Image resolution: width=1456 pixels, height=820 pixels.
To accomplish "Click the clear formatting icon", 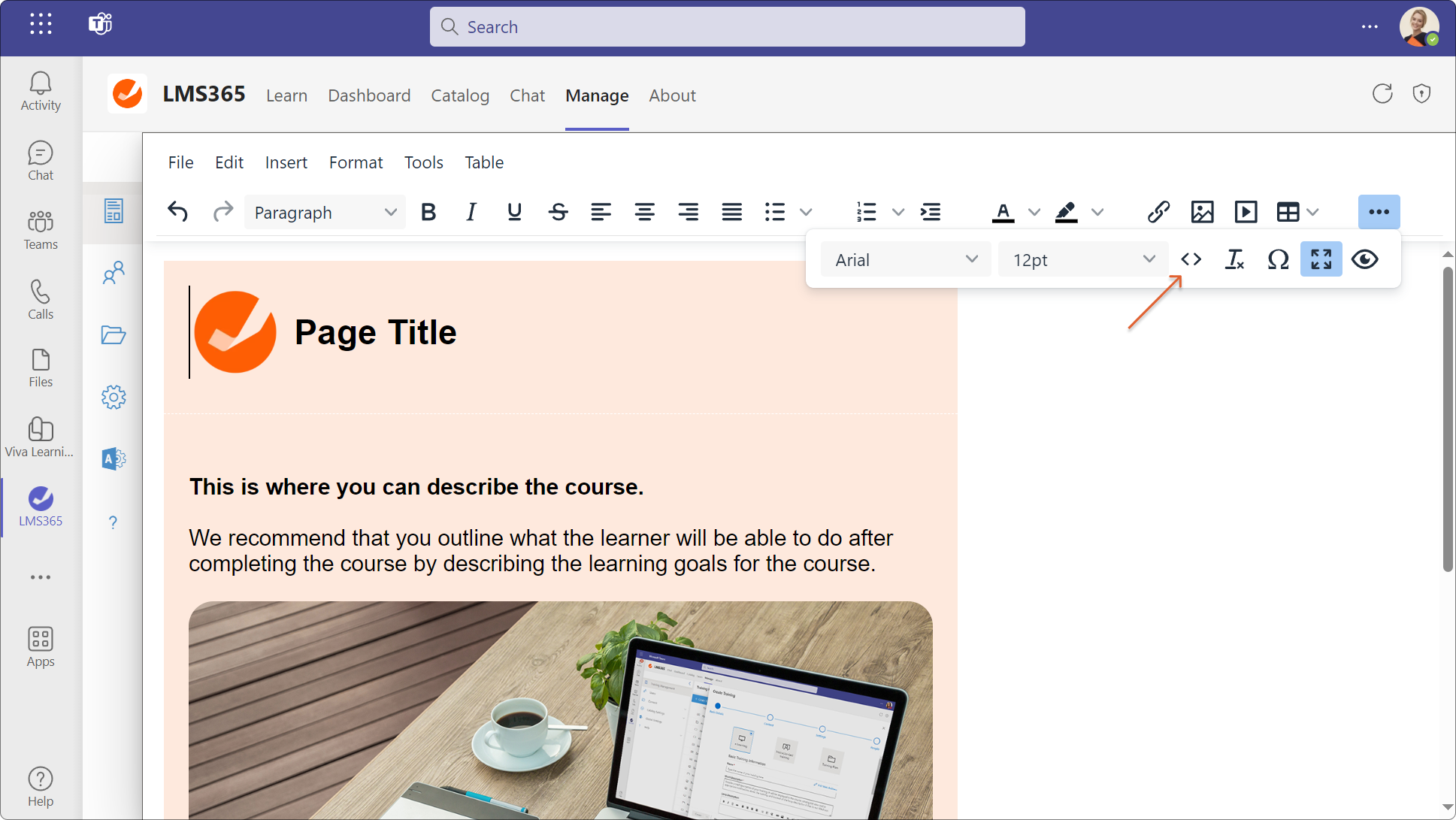I will point(1234,259).
